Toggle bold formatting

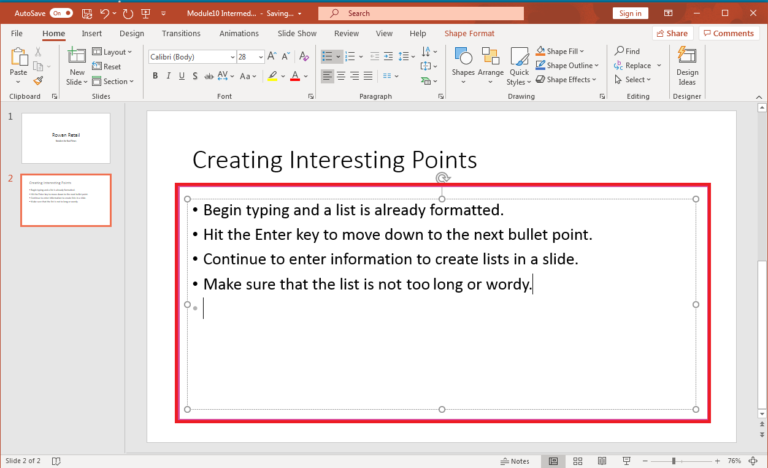[154, 76]
